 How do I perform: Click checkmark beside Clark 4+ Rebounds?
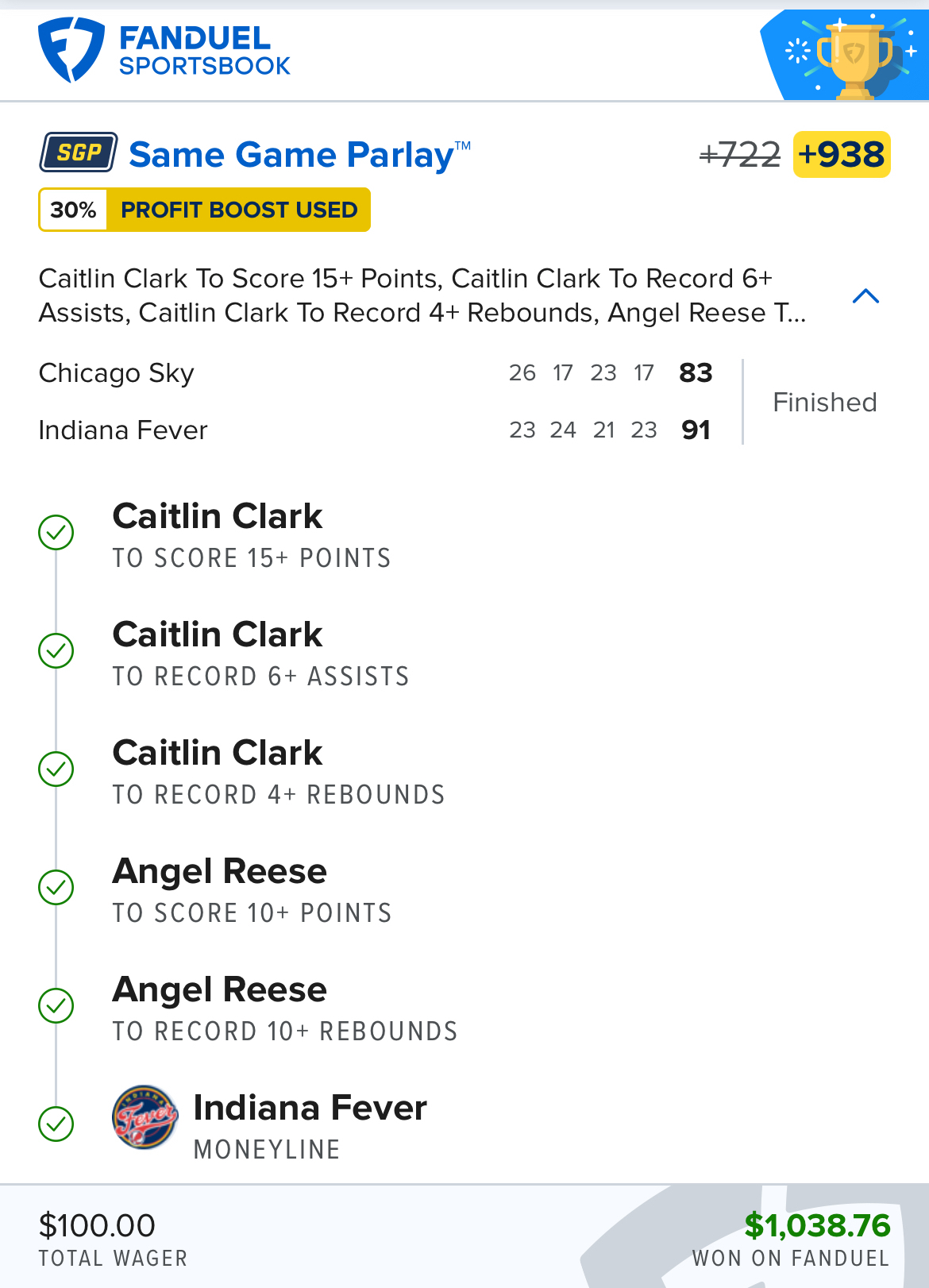pos(56,769)
